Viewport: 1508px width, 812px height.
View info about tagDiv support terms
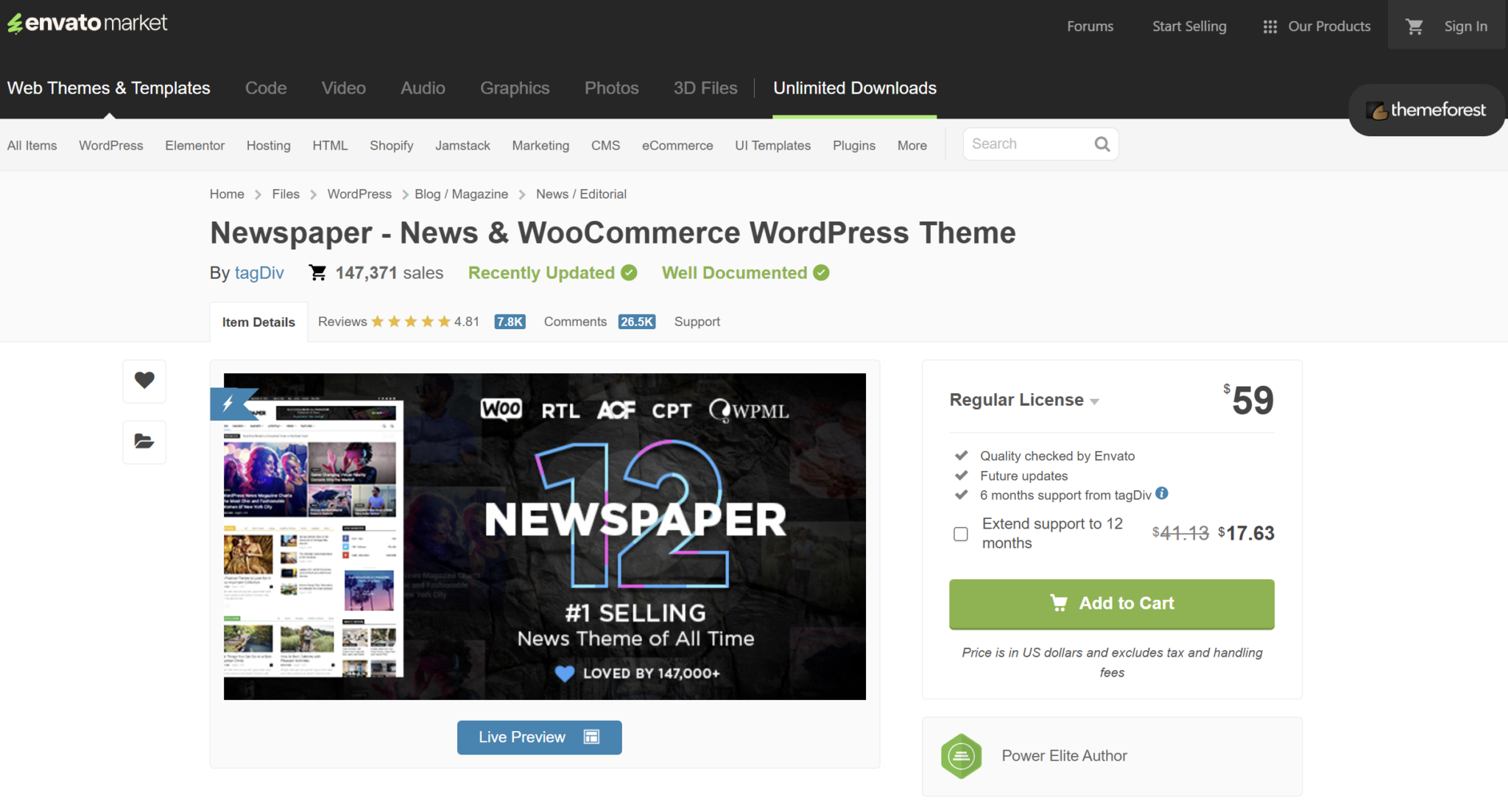[x=1161, y=494]
